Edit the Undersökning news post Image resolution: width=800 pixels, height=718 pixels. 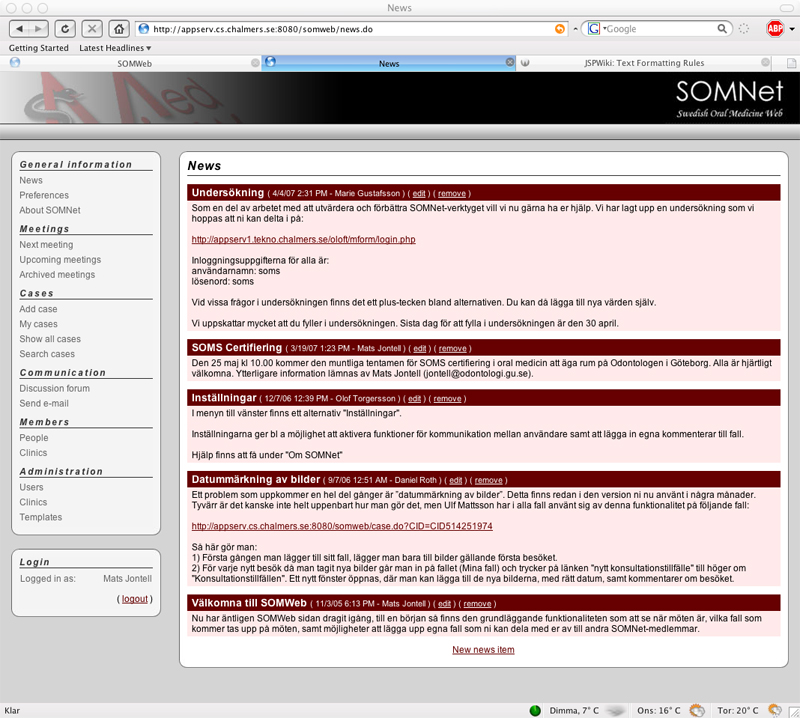(x=419, y=193)
